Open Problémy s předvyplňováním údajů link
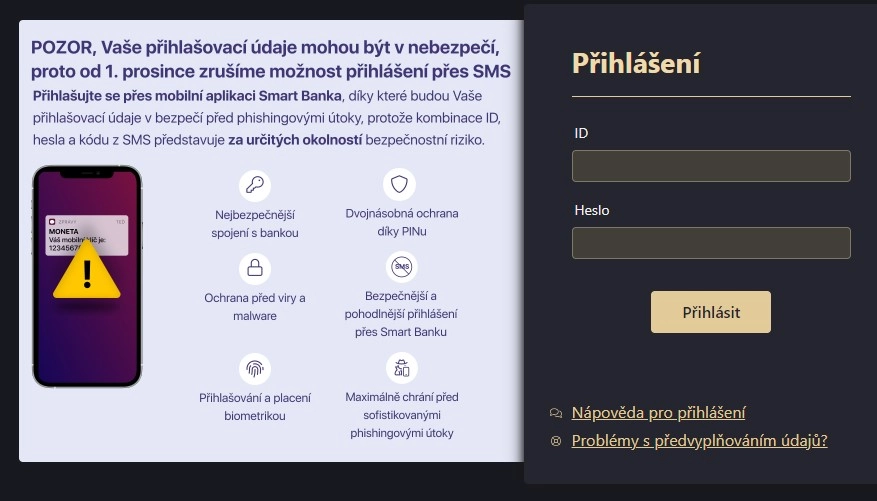 coord(699,440)
